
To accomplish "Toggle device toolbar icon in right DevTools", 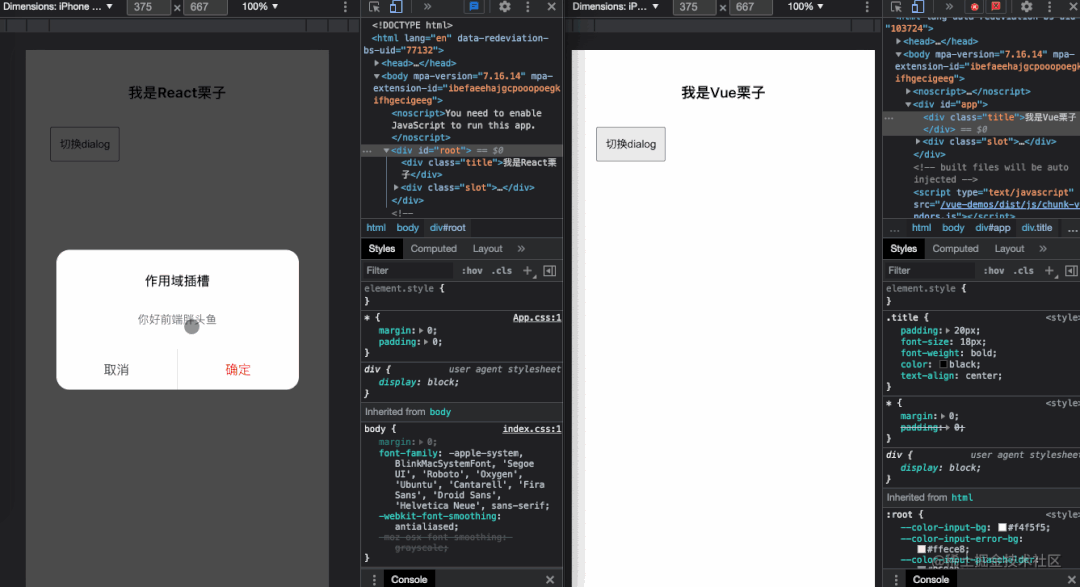I will point(918,7).
